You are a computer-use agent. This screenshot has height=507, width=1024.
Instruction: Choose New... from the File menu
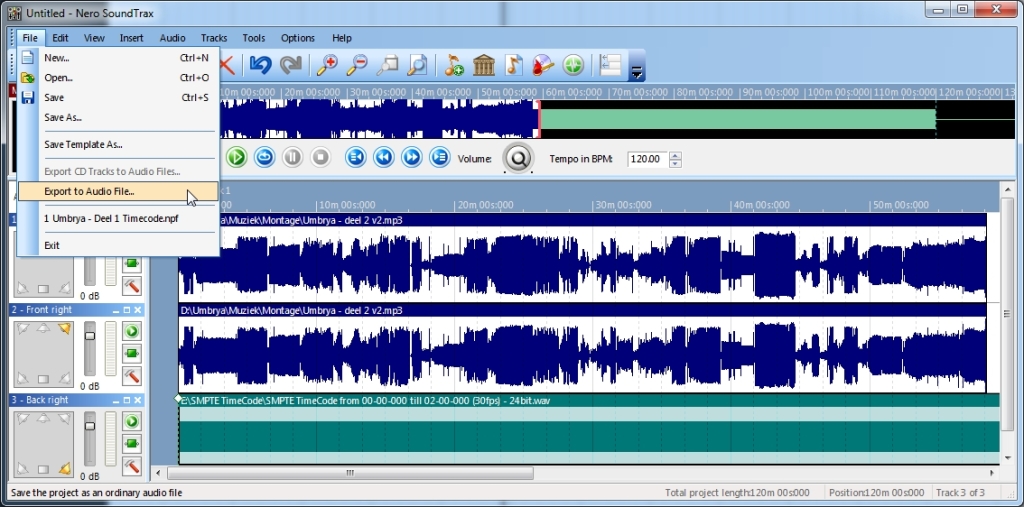(118, 57)
